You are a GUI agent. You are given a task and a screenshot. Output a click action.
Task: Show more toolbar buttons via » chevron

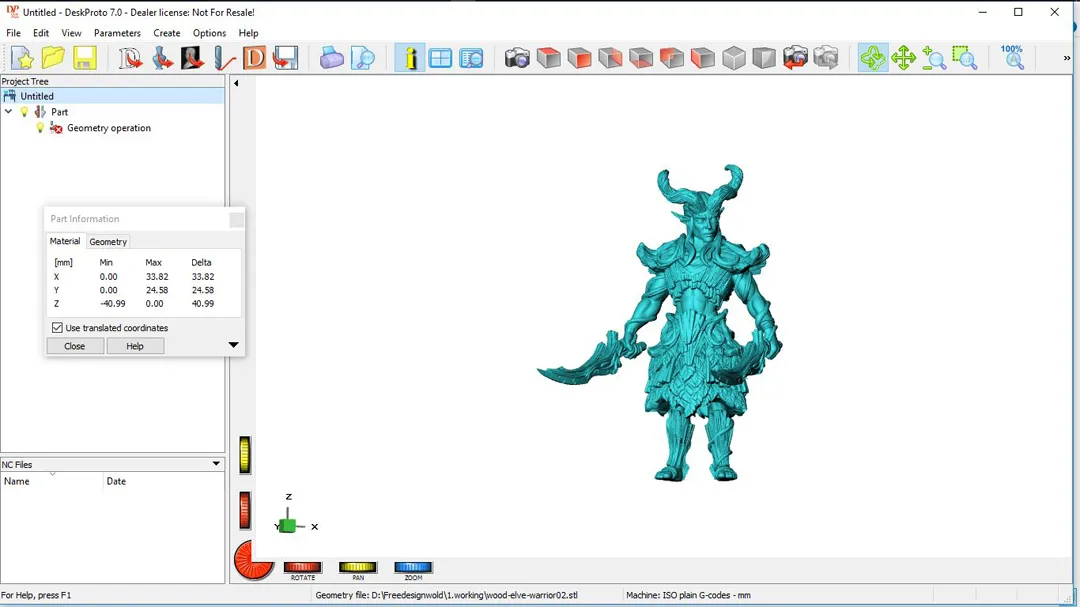coord(1066,58)
